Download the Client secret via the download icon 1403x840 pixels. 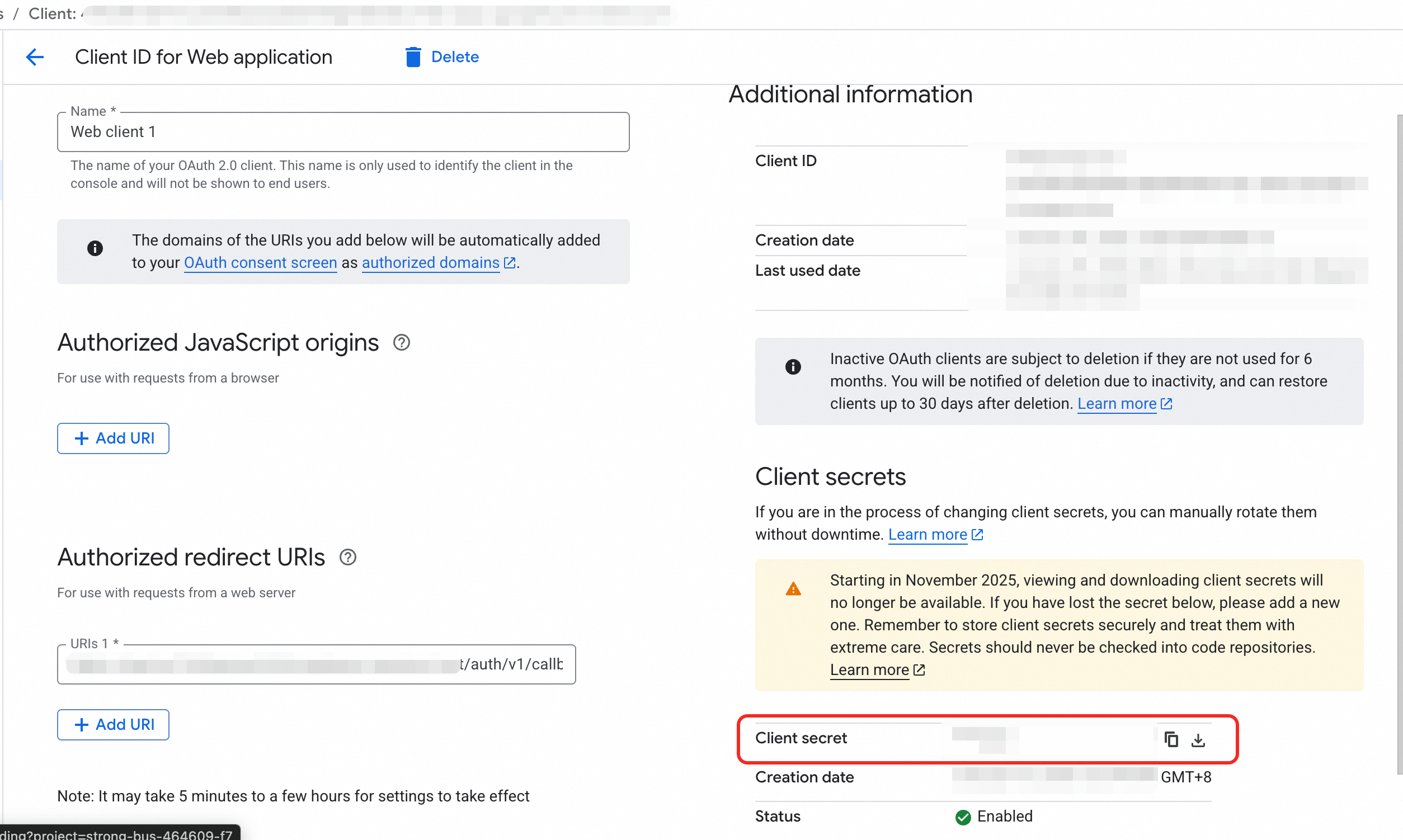(x=1199, y=739)
